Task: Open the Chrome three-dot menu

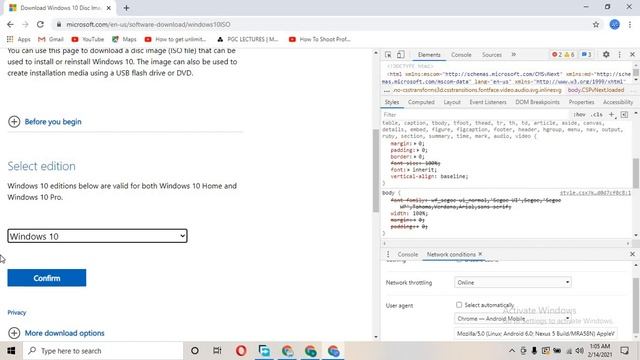Action: (x=630, y=24)
